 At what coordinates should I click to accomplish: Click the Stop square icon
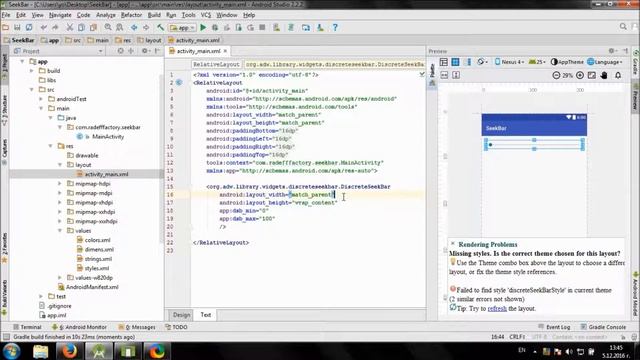tap(262, 27)
